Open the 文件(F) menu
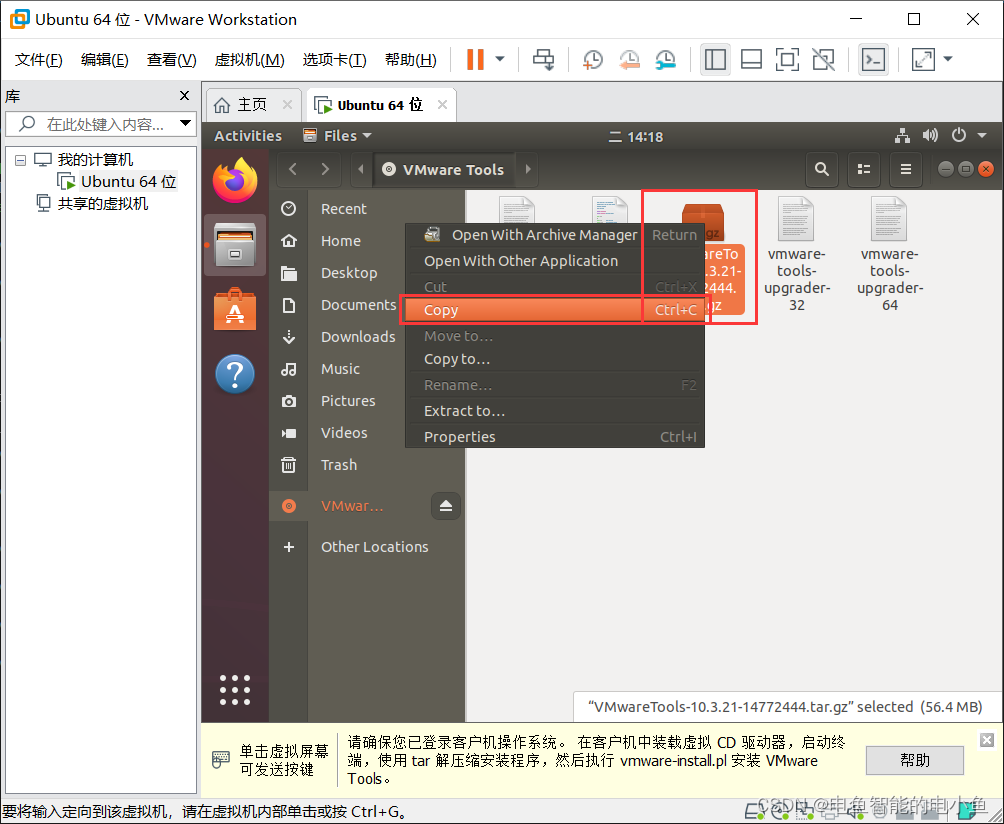The image size is (1004, 824). pyautogui.click(x=38, y=60)
